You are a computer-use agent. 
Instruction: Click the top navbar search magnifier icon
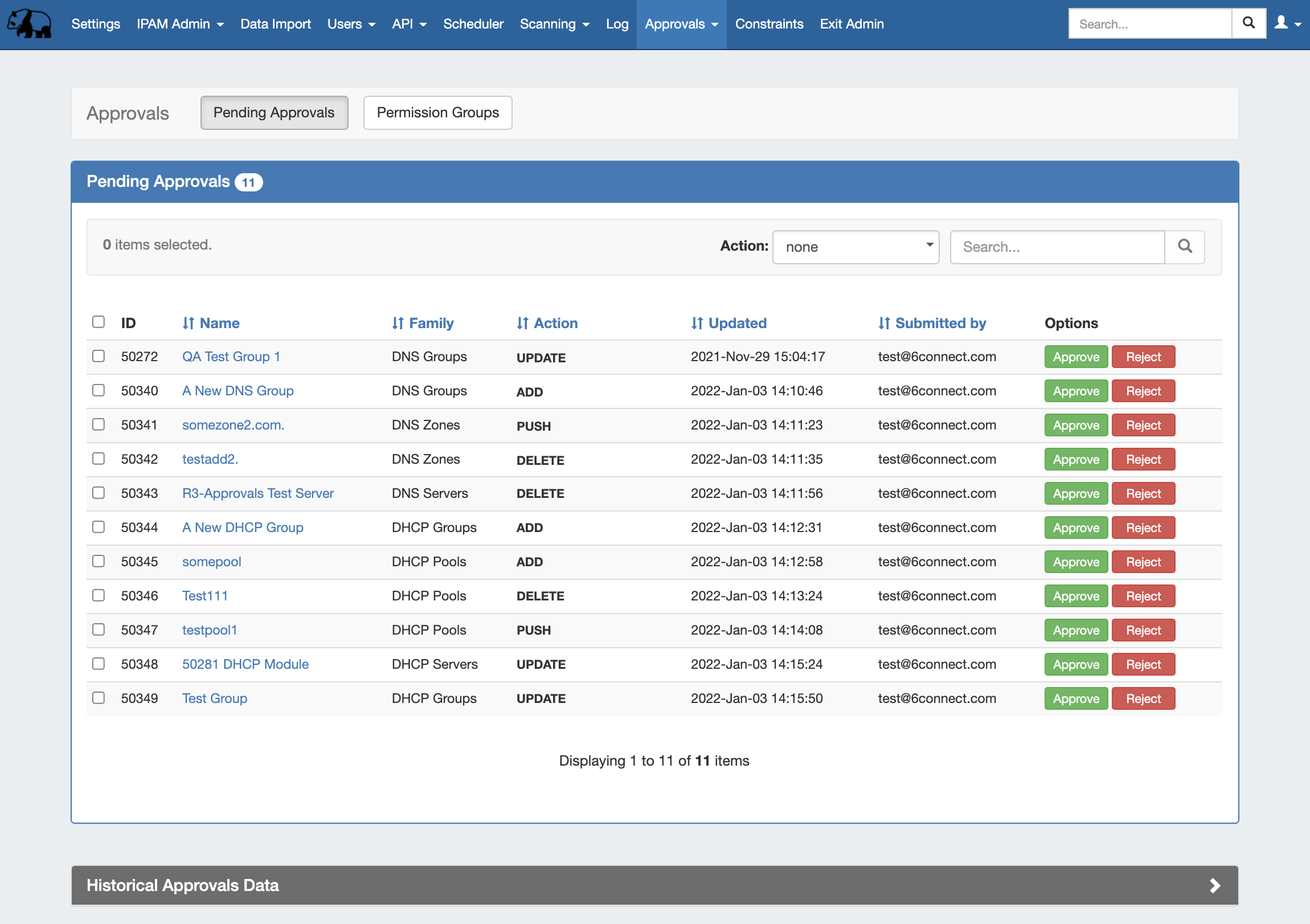pyautogui.click(x=1248, y=23)
